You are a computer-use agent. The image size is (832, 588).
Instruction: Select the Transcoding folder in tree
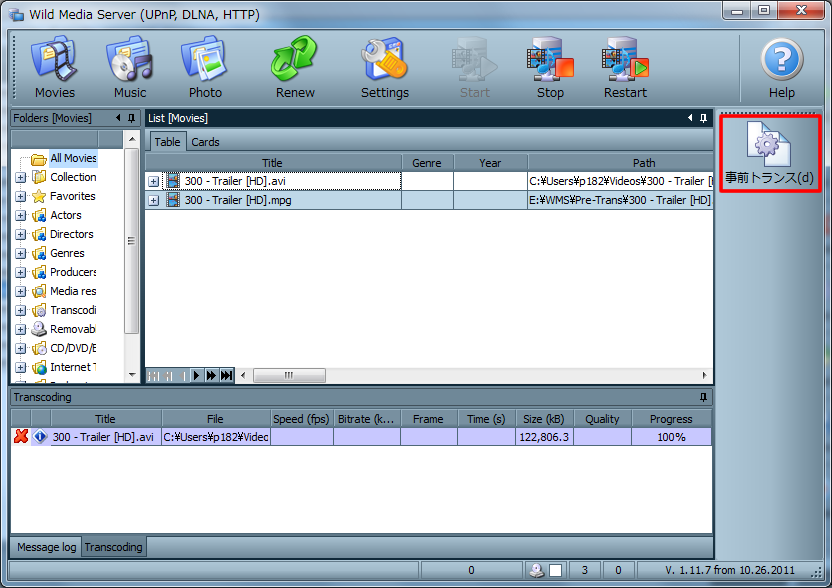pyautogui.click(x=73, y=310)
